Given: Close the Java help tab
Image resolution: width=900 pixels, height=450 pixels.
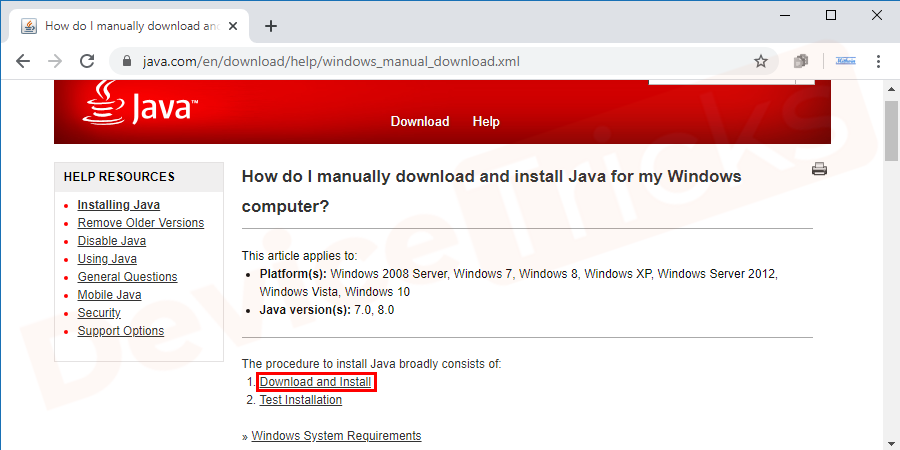Looking at the screenshot, I should click(x=233, y=26).
